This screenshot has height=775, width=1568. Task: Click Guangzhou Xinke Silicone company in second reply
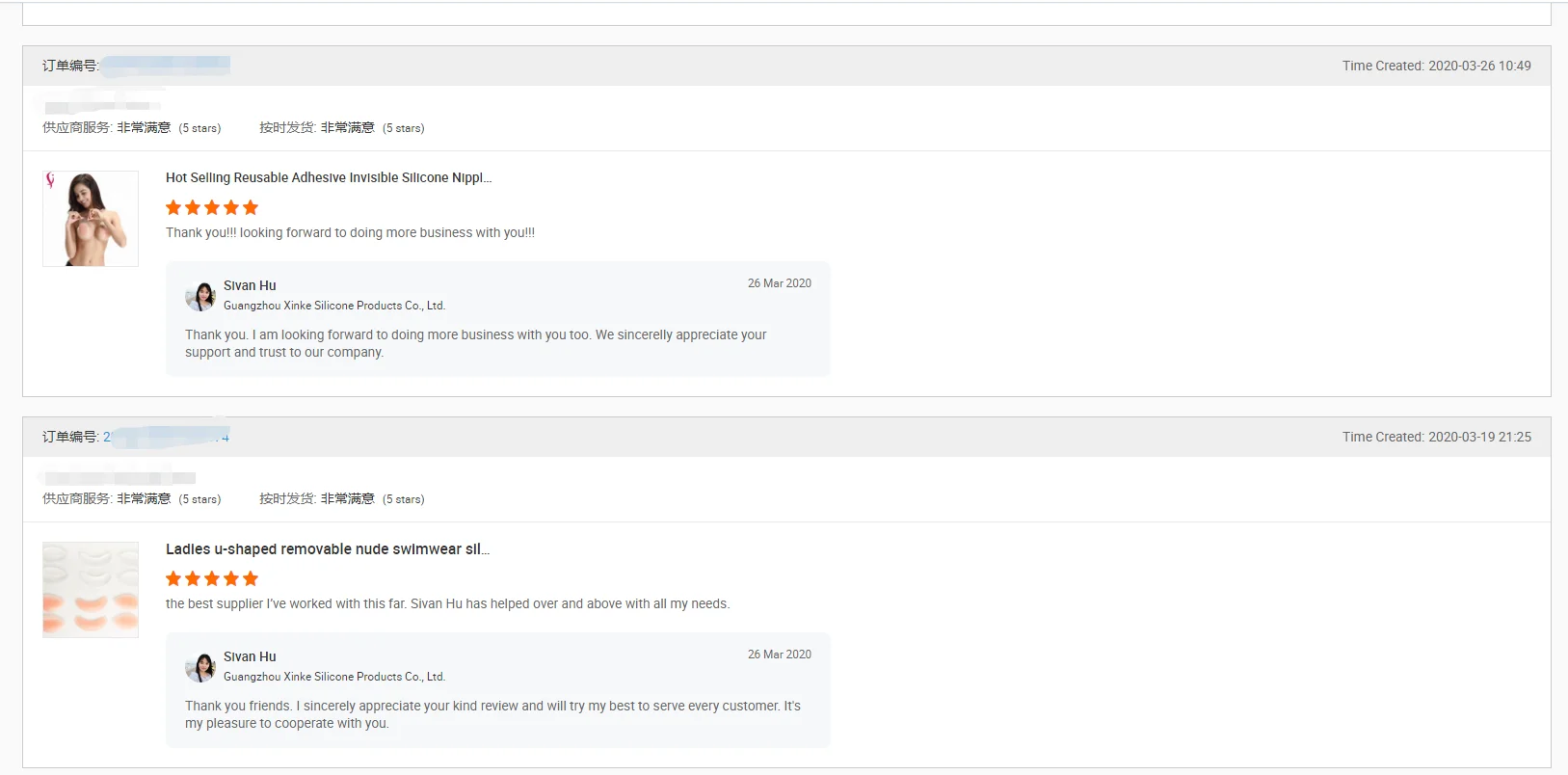pyautogui.click(x=334, y=677)
